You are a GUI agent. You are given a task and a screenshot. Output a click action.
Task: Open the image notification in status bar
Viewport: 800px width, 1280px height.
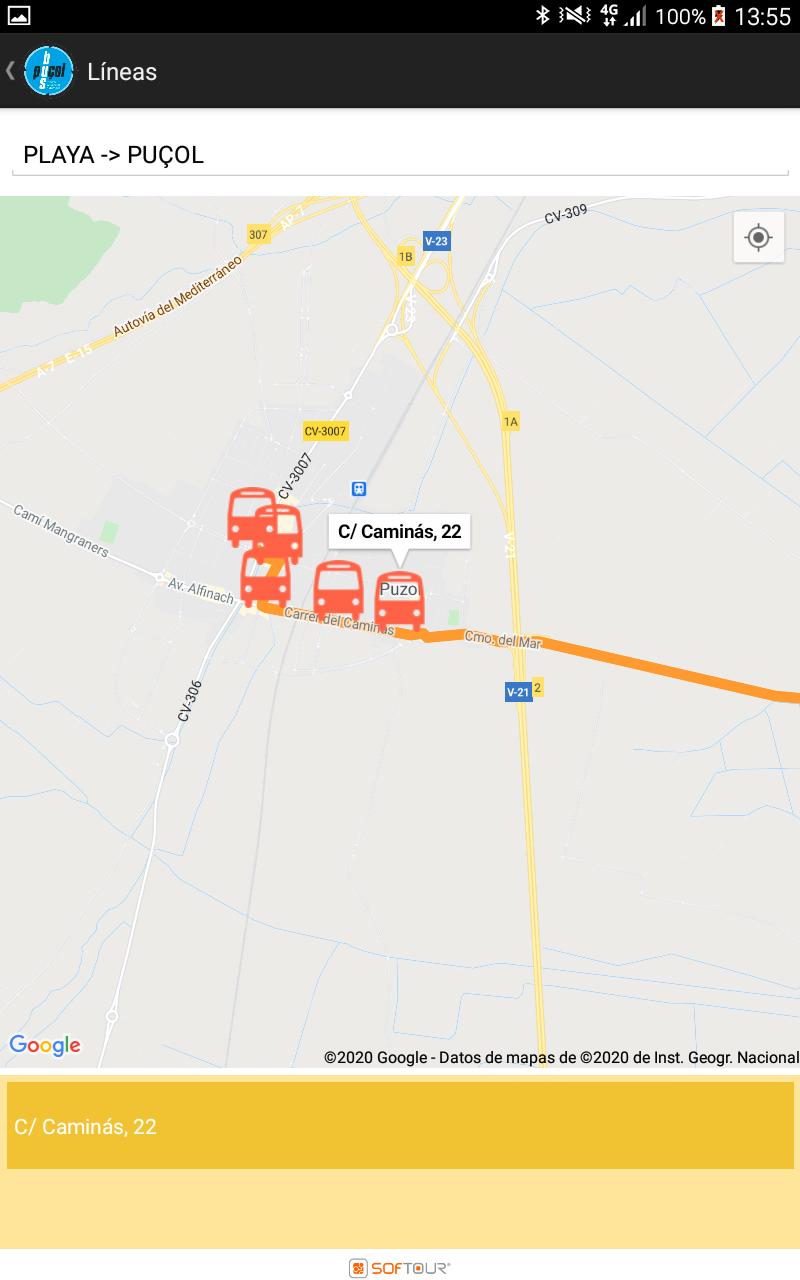[x=18, y=15]
